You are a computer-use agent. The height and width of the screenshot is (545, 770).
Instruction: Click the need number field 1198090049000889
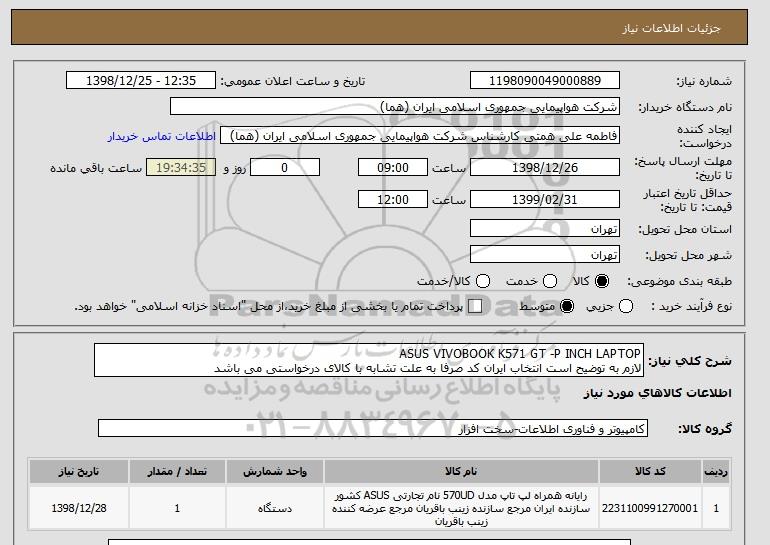(545, 81)
